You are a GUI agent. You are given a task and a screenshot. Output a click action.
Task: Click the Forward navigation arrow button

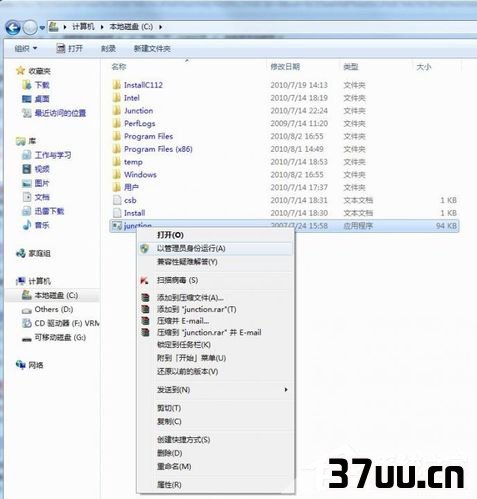30,27
